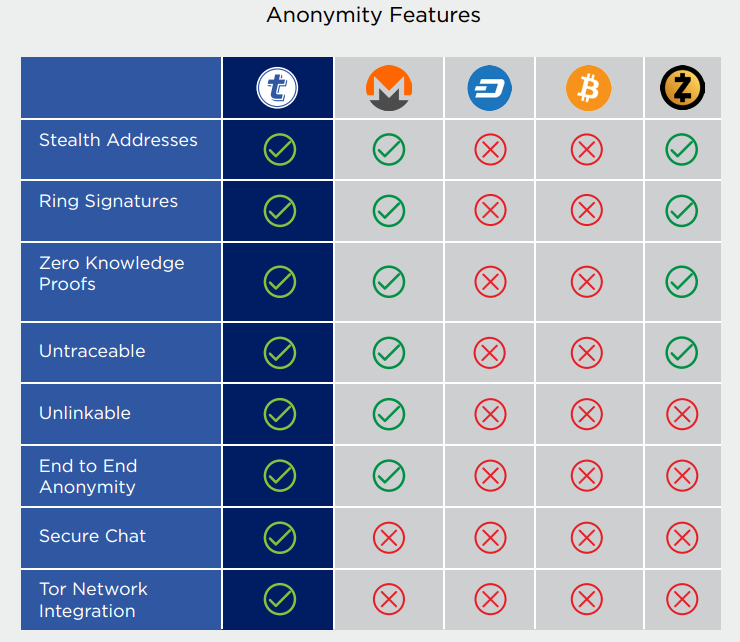Click the Zcash logo icon
The height and width of the screenshot is (642, 740).
coord(682,88)
